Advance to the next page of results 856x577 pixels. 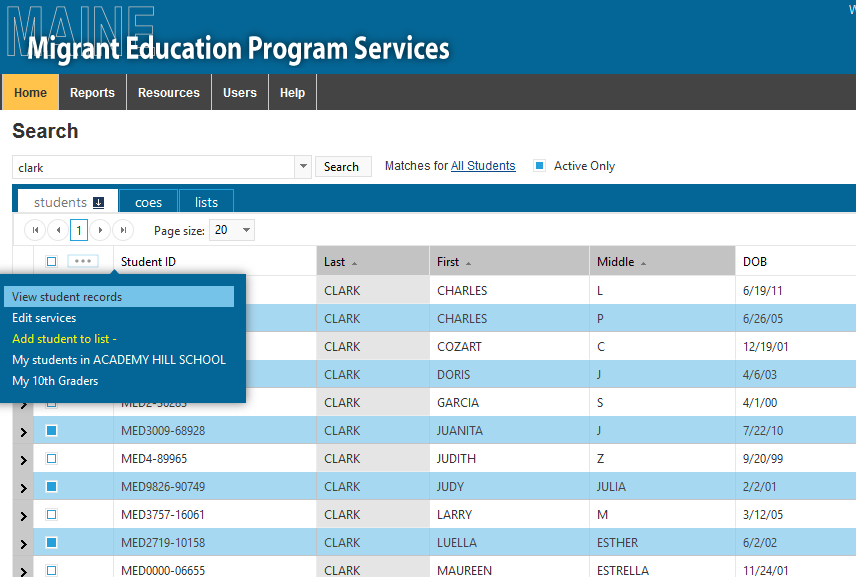[x=100, y=229]
